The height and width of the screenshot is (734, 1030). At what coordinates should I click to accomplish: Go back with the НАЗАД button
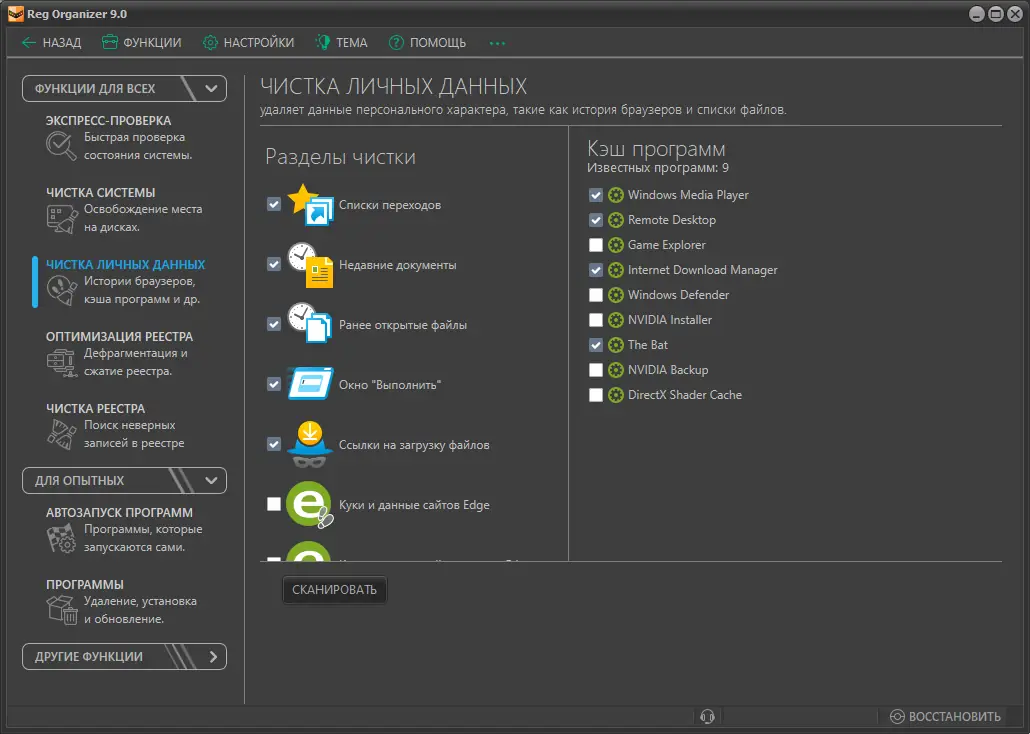[51, 43]
